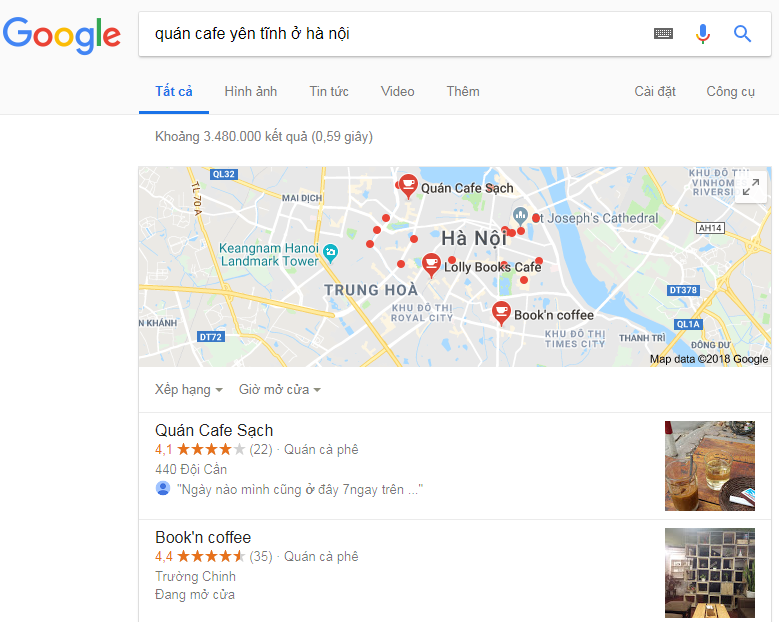Select the Book'n coffee map pin

coord(501,313)
